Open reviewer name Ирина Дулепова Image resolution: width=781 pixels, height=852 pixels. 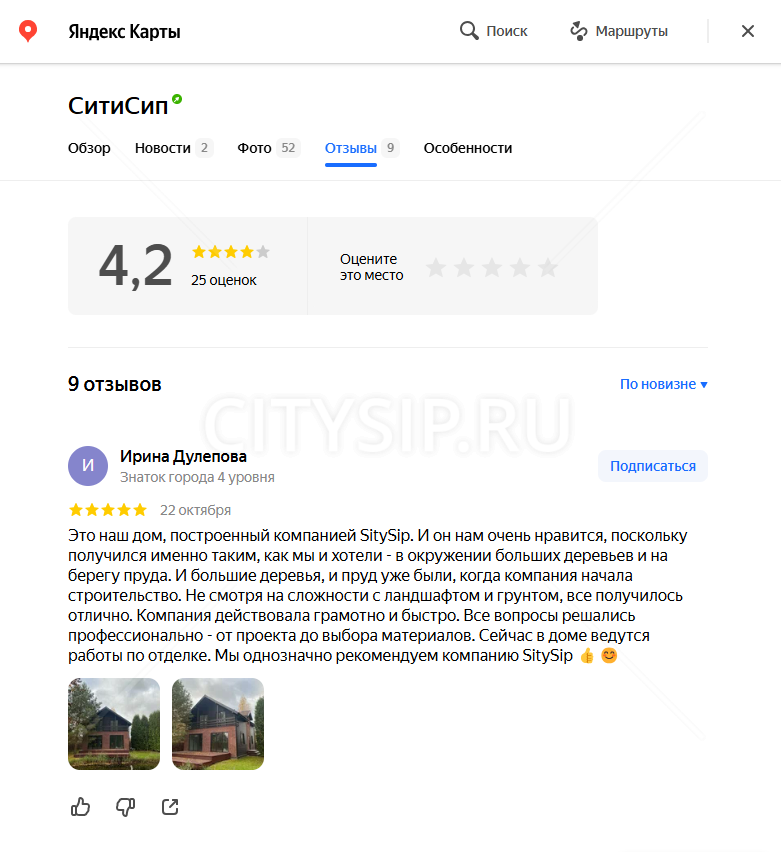pos(183,456)
